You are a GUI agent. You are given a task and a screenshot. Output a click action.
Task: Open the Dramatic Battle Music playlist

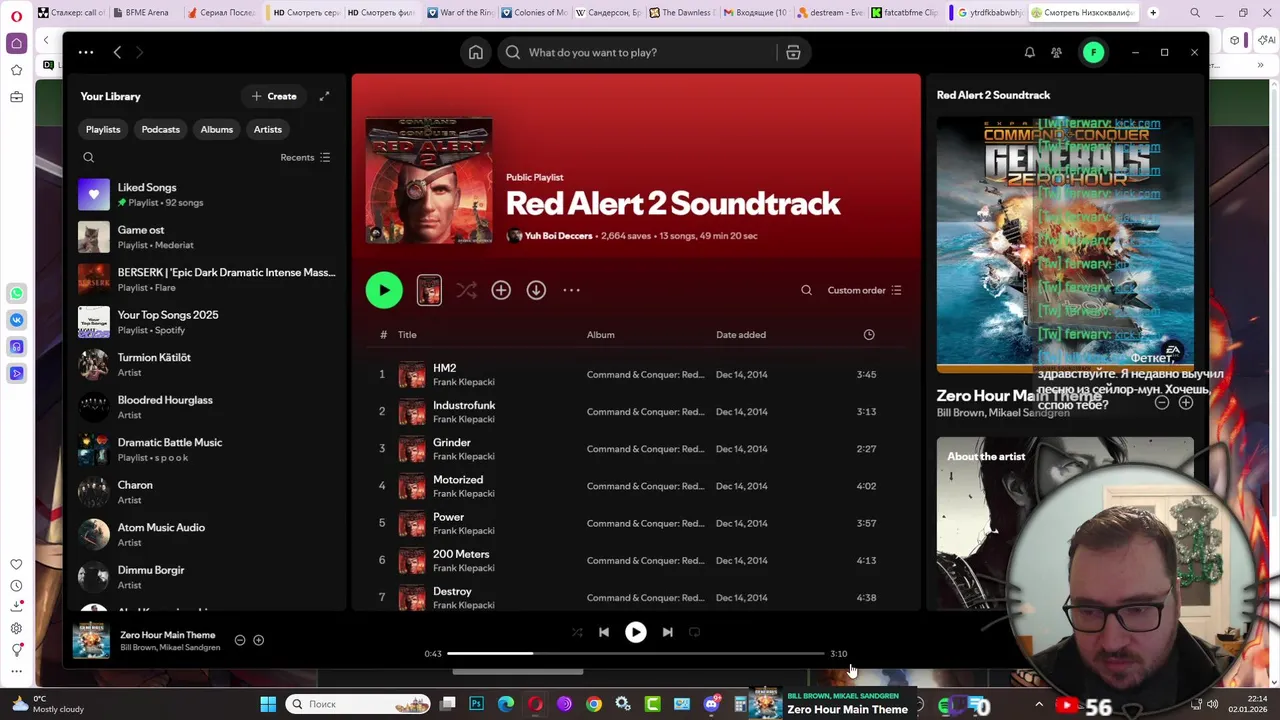pyautogui.click(x=208, y=449)
